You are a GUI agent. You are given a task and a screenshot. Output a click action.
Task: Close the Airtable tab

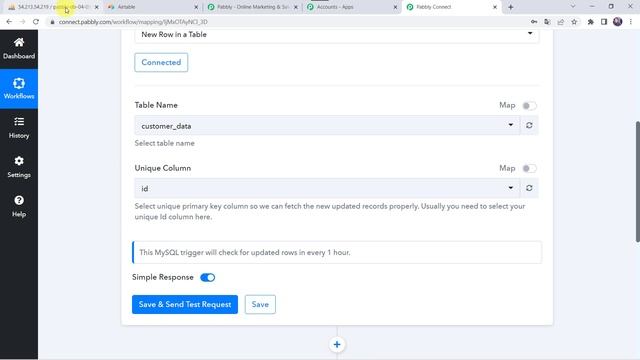(x=196, y=7)
